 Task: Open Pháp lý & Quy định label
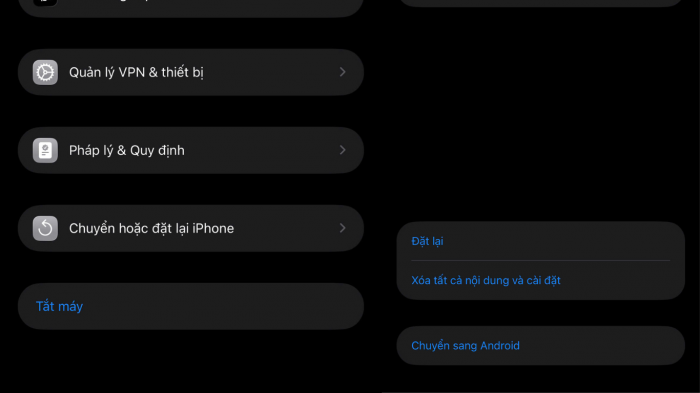(x=127, y=151)
